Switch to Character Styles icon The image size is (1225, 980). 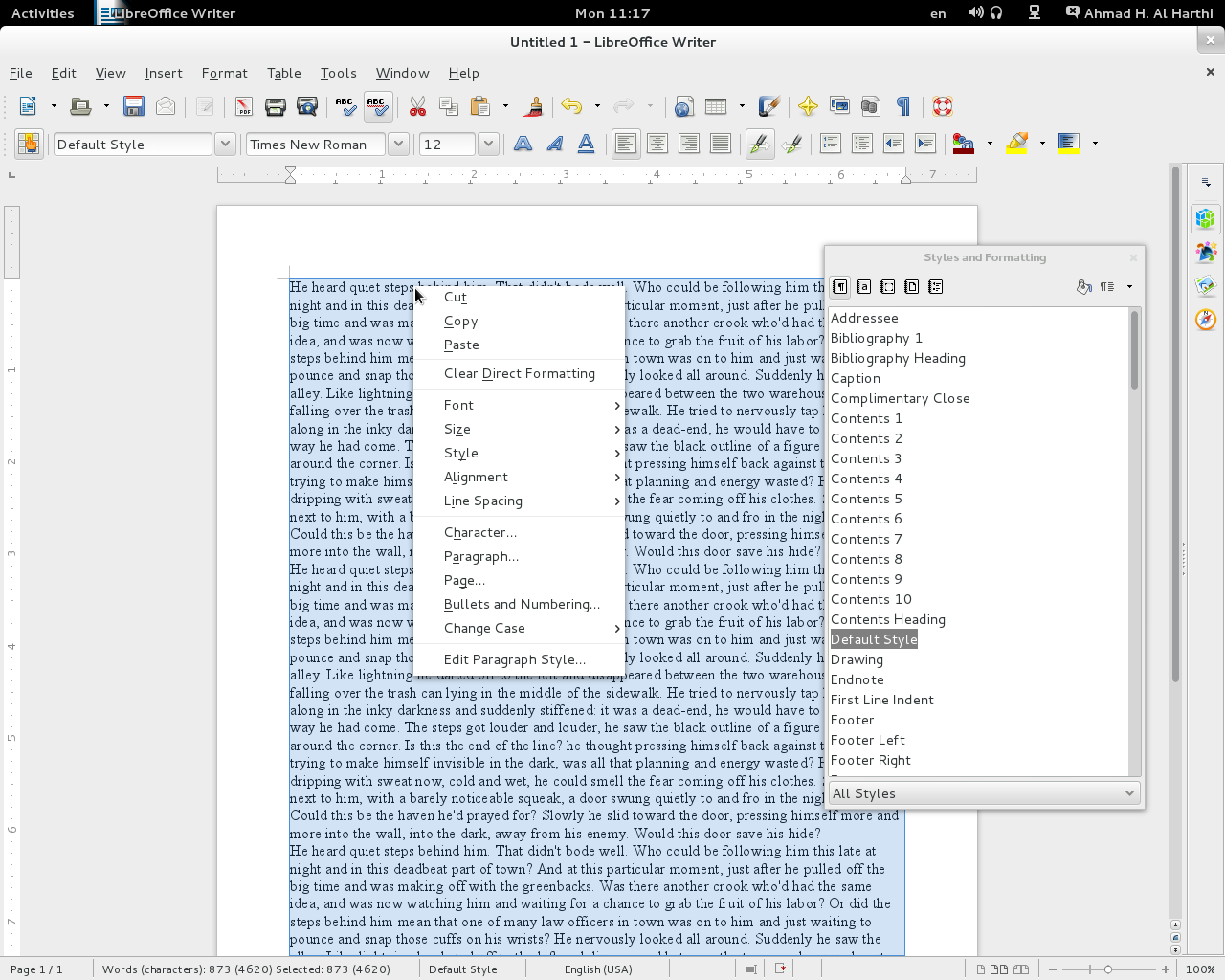pos(863,286)
